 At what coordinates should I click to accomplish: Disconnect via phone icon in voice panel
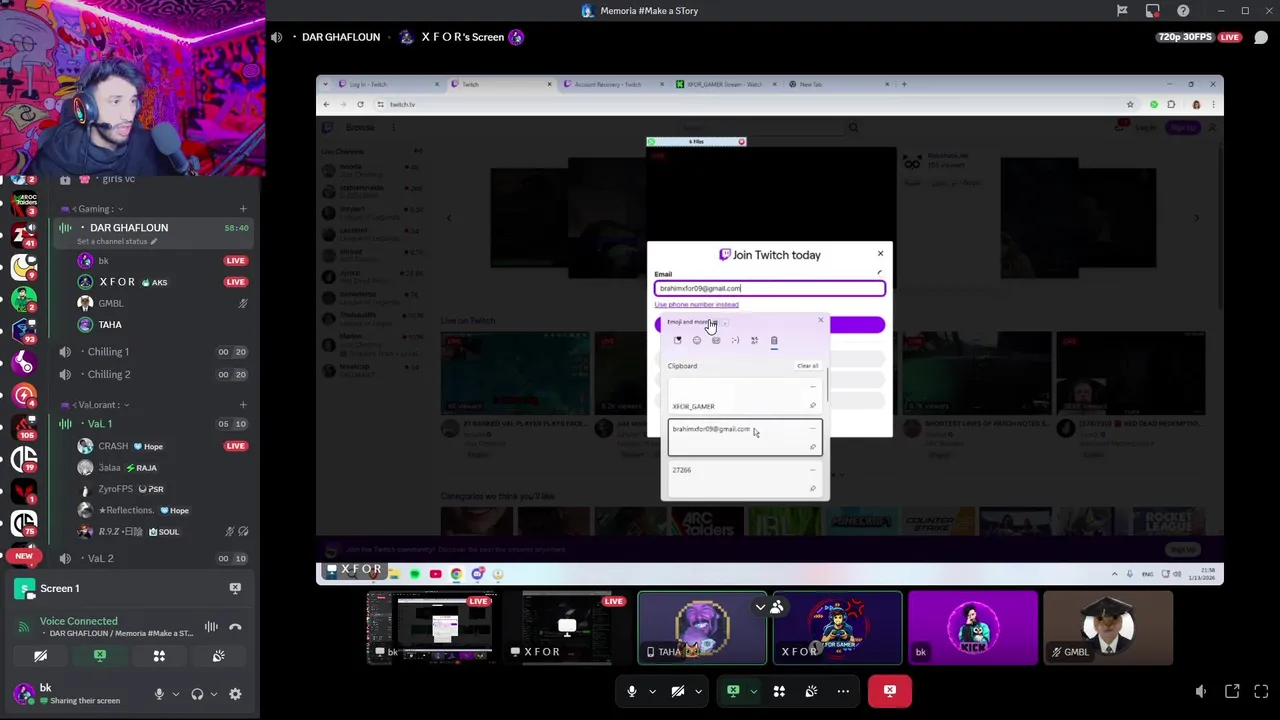[x=235, y=627]
